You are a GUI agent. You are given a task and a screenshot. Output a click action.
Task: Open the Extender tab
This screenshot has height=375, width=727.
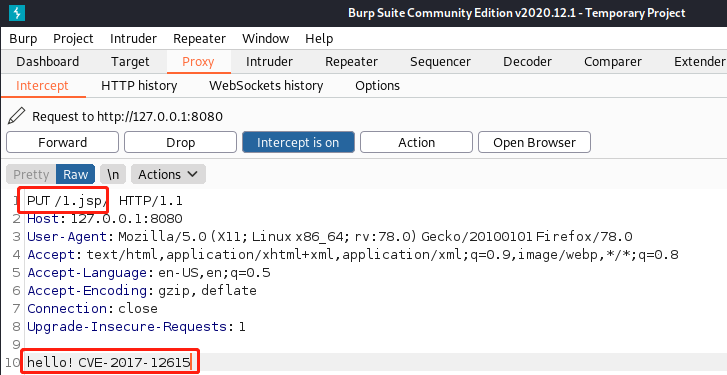click(699, 62)
